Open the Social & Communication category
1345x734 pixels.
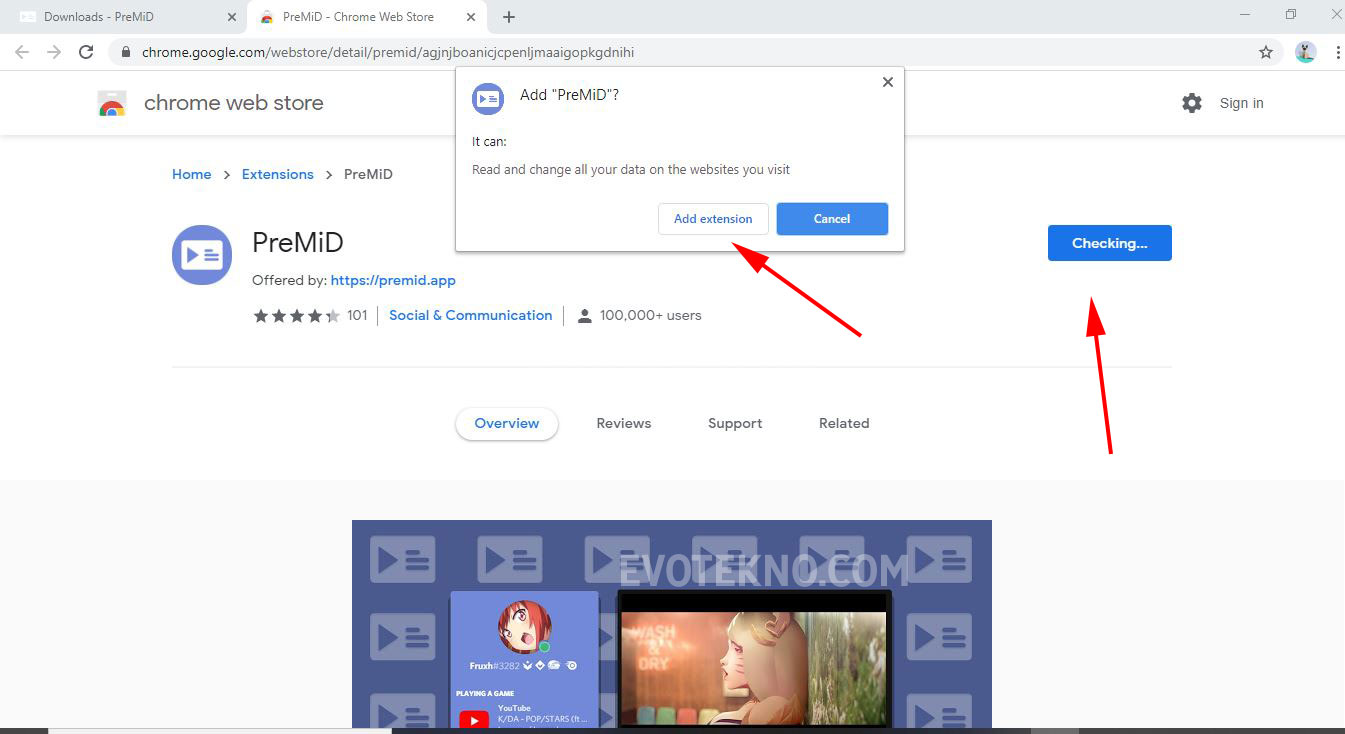[470, 315]
